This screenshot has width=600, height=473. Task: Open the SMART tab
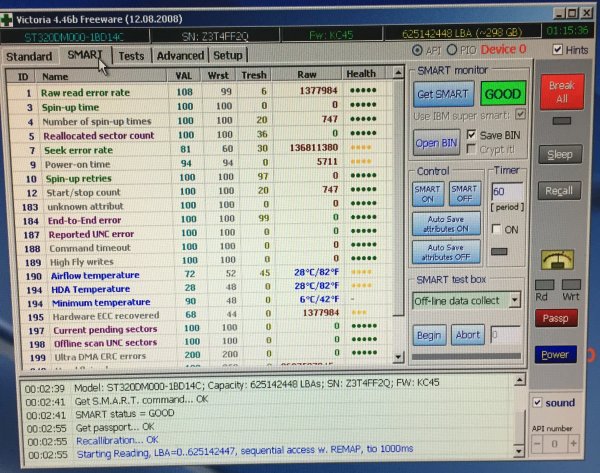click(x=85, y=55)
